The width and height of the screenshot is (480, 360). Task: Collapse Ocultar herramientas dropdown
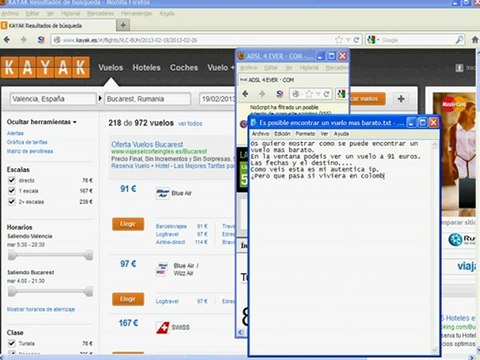(x=42, y=122)
